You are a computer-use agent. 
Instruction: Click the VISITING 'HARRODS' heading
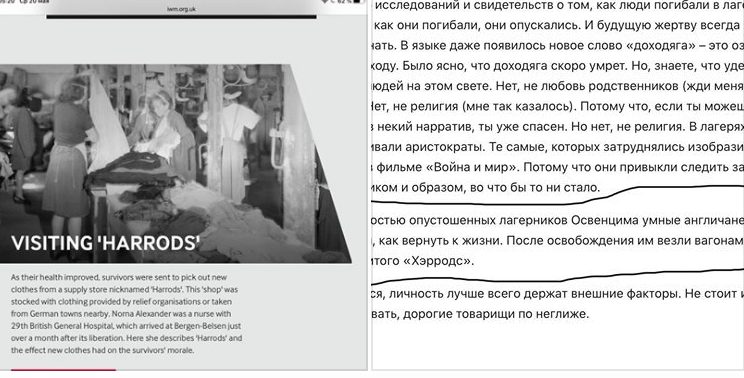pos(105,243)
